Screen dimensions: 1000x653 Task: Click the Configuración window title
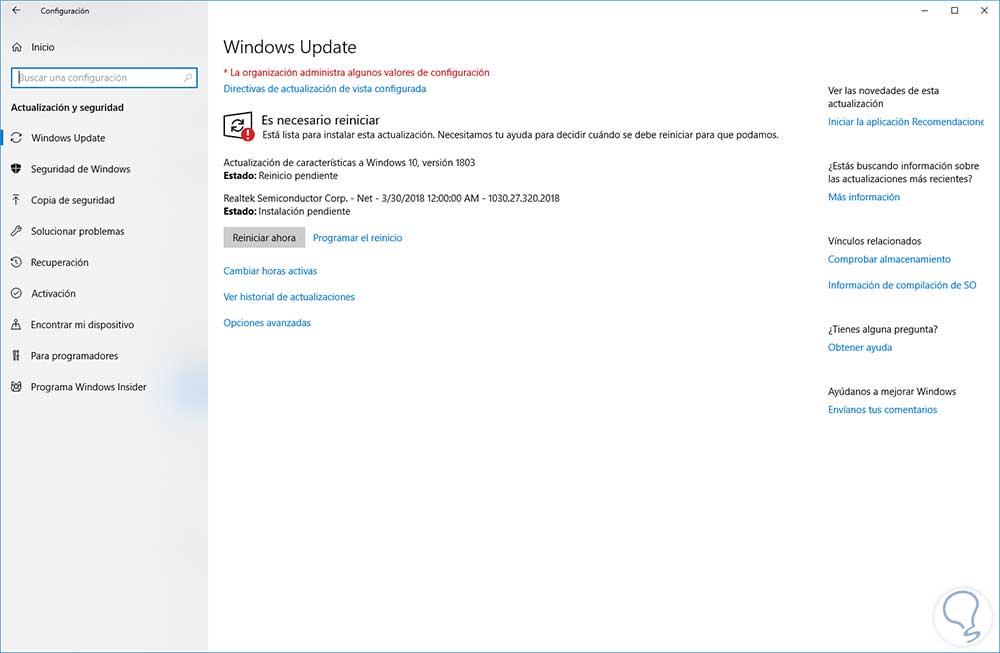click(64, 11)
